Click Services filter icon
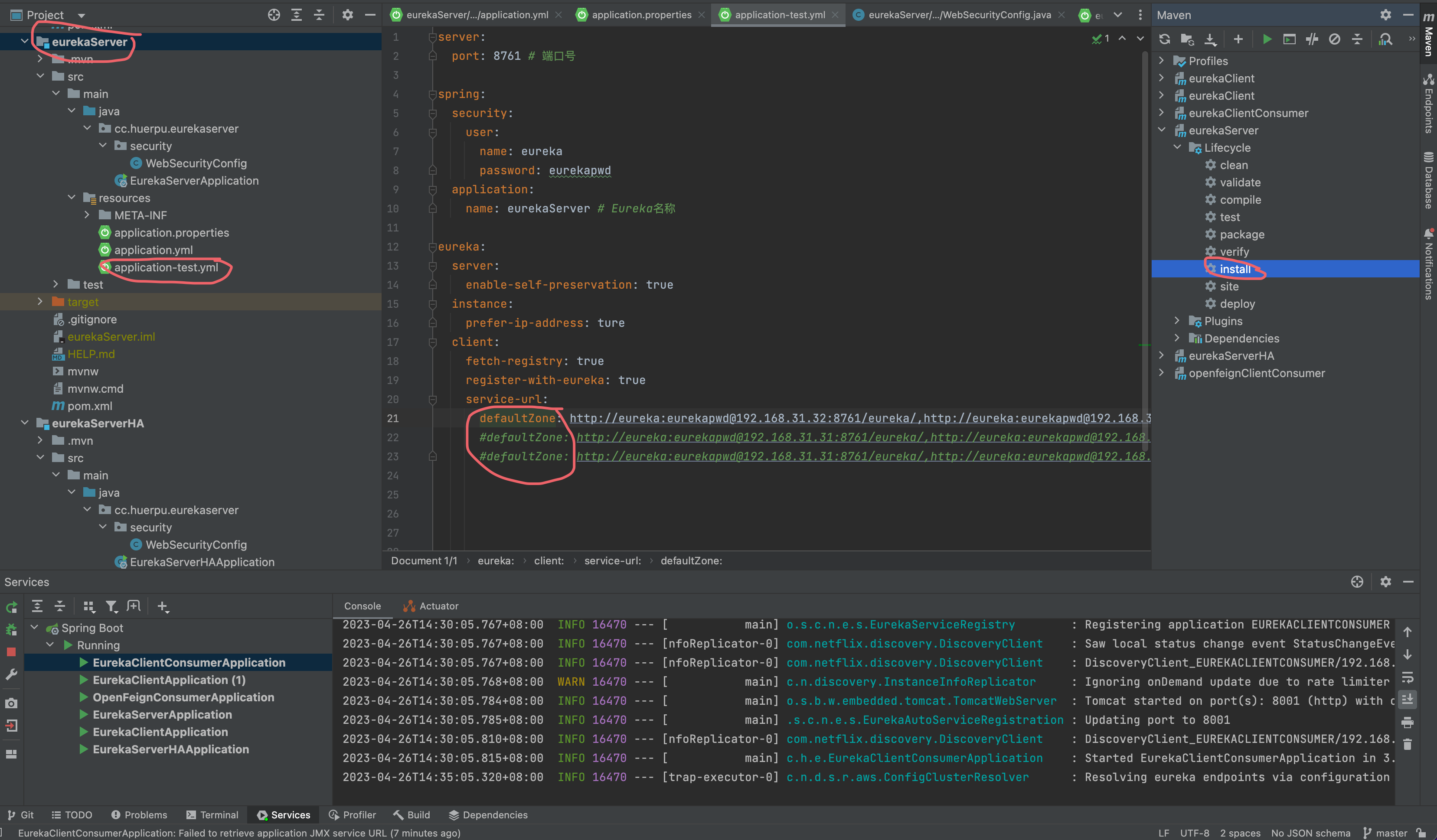 point(112,606)
